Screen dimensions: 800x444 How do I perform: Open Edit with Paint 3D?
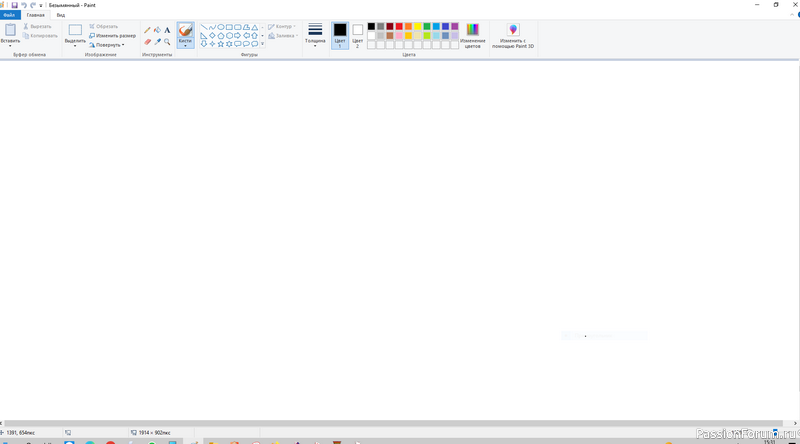click(x=513, y=36)
